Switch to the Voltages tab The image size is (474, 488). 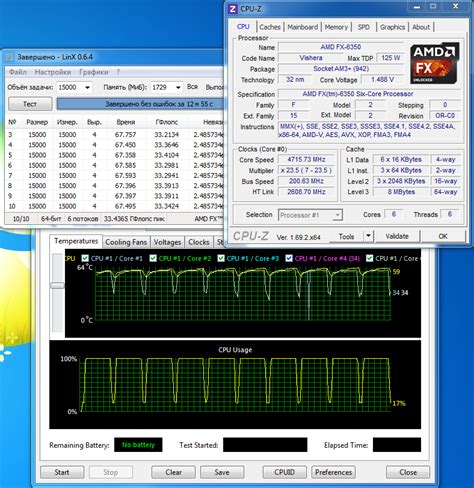click(x=167, y=242)
